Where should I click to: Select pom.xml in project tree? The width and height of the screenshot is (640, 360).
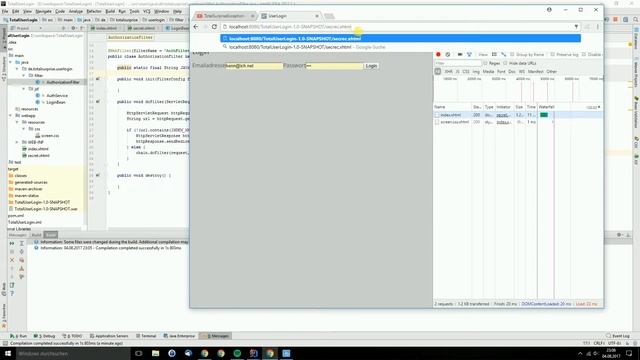16,216
